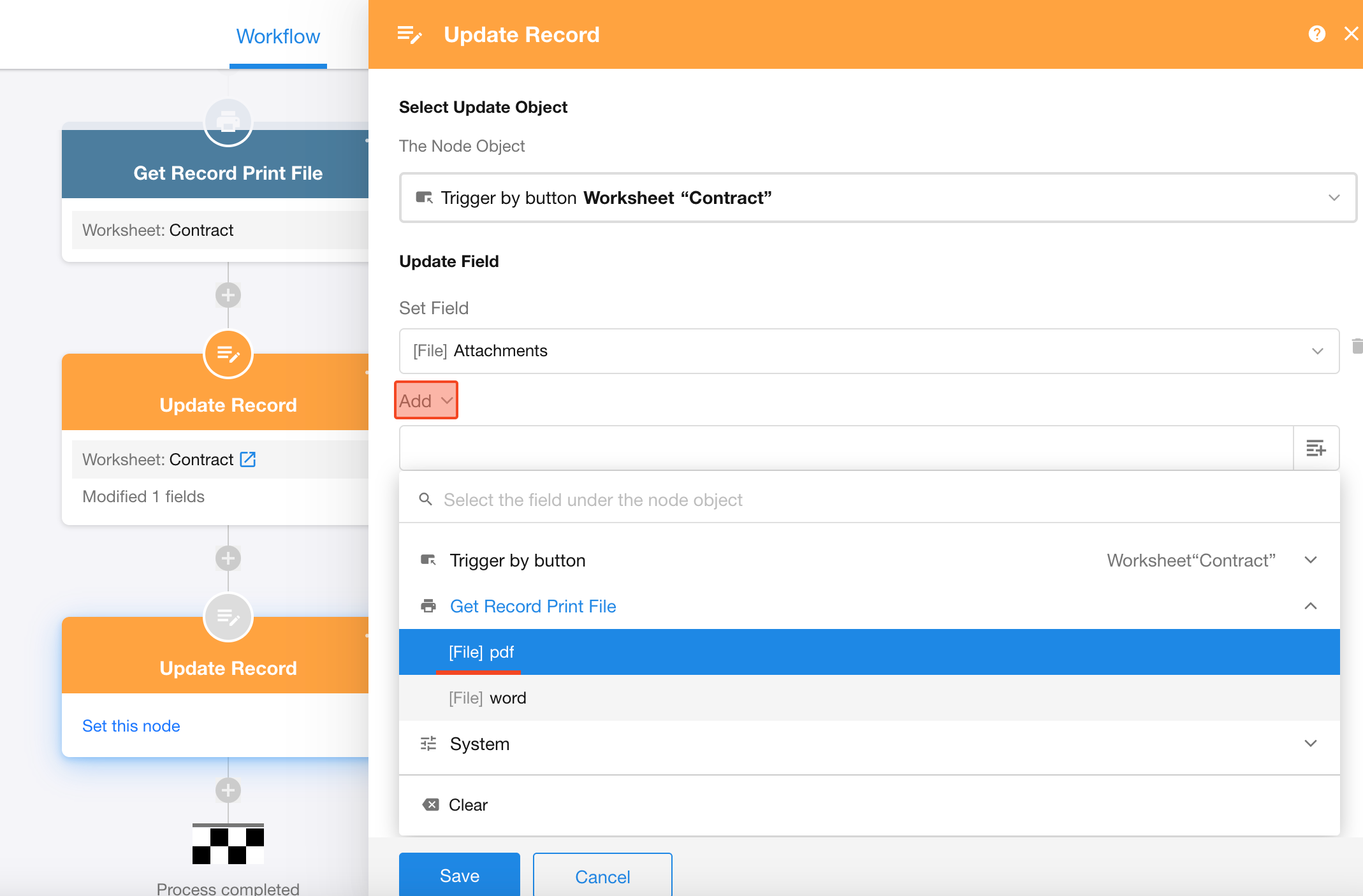Select the [File] word option
1363x896 pixels.
[x=488, y=698]
